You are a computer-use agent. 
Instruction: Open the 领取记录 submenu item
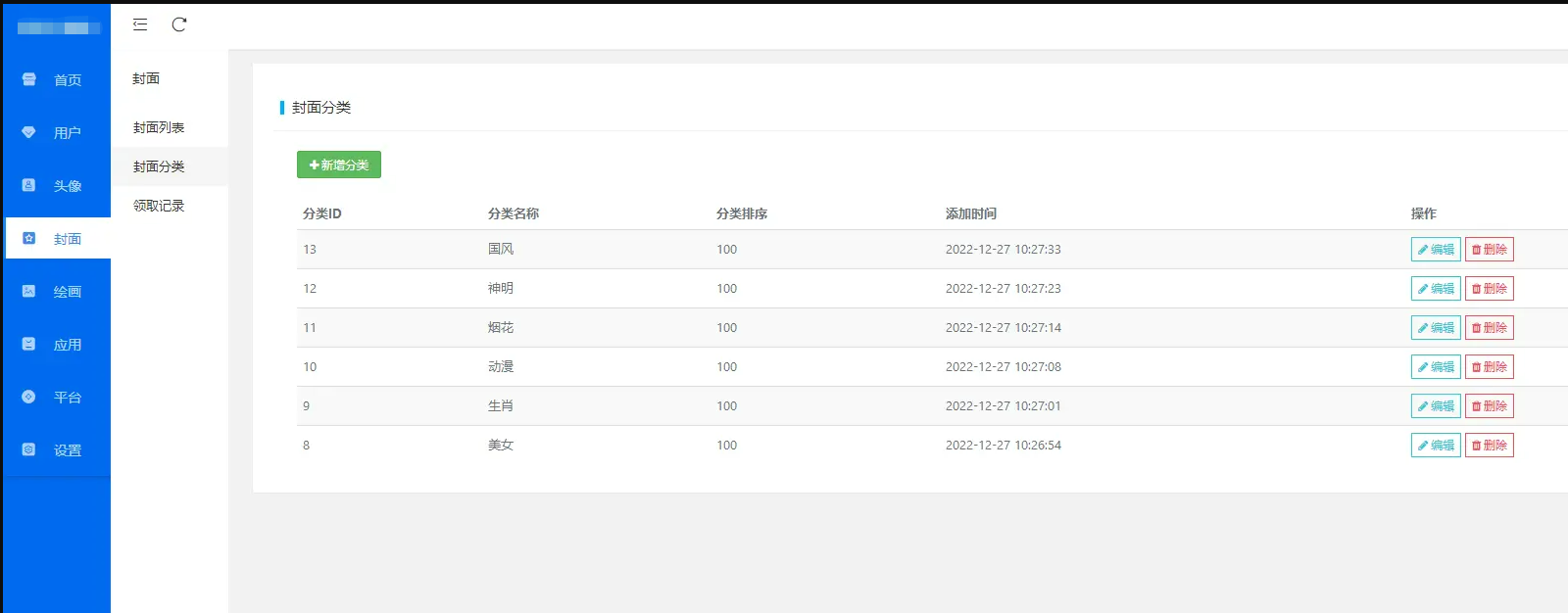(x=170, y=206)
